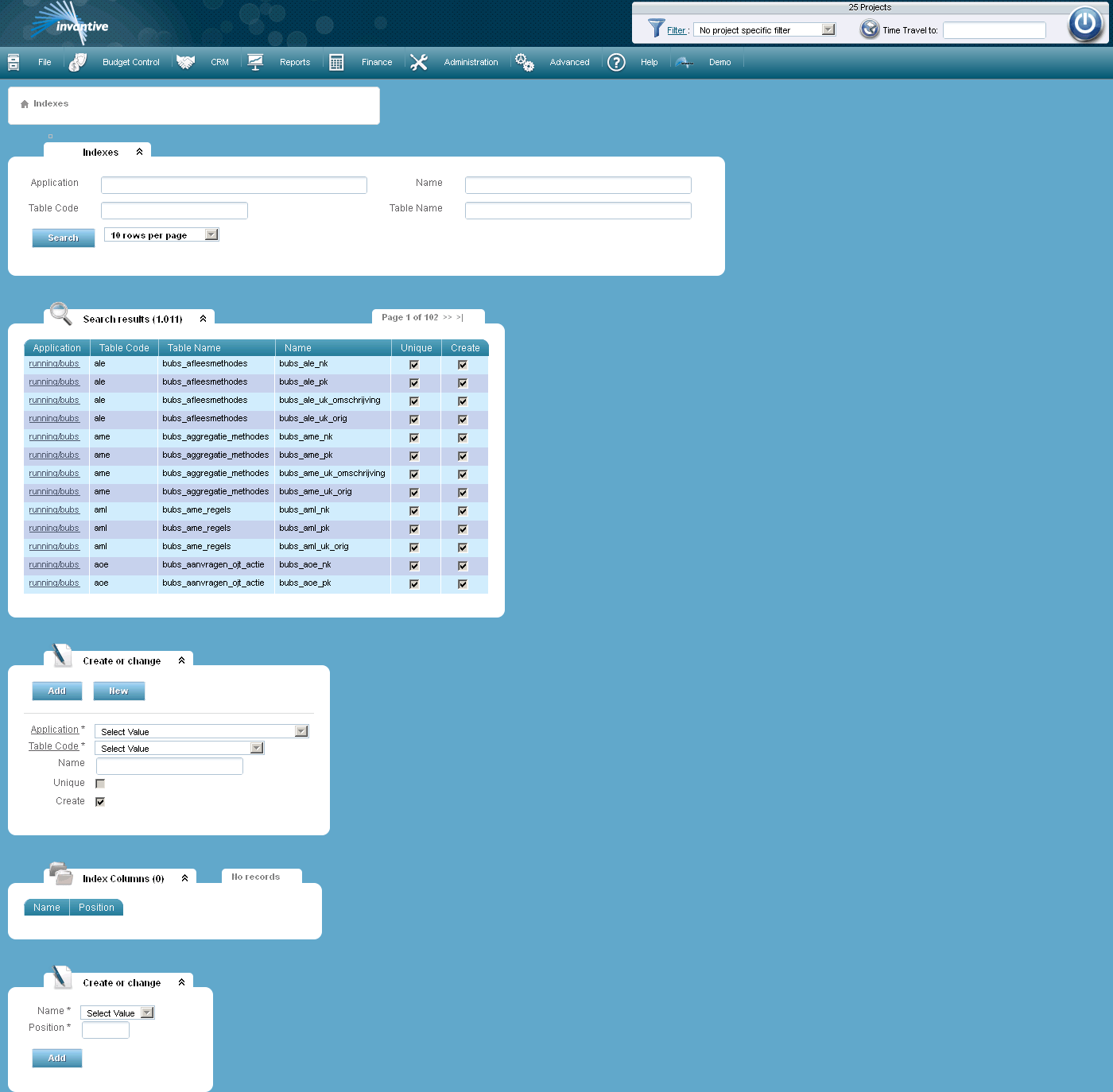Click the filter funnel icon
This screenshot has width=1113, height=1092.
click(657, 29)
